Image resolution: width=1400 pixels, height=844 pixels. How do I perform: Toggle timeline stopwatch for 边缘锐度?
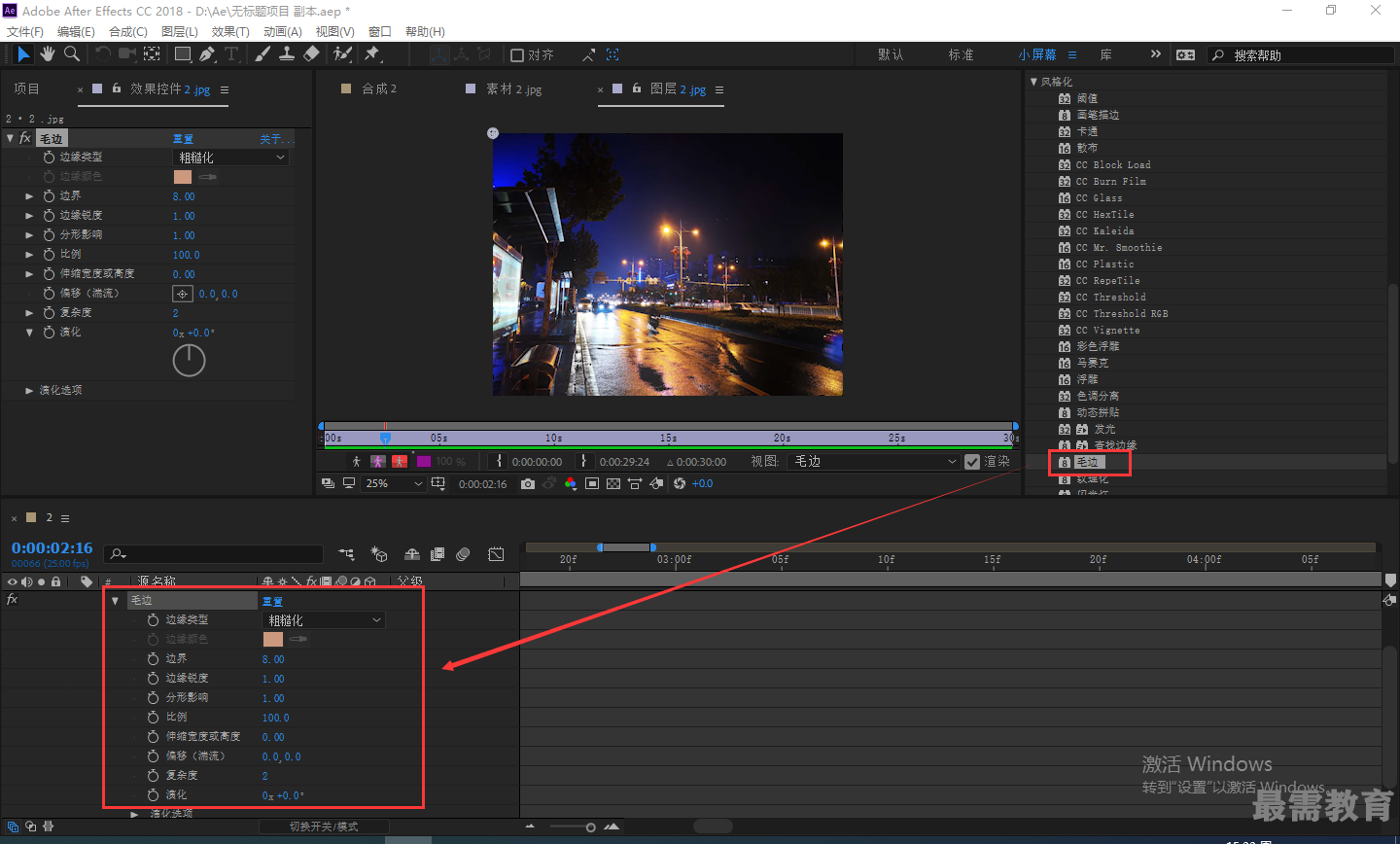click(153, 679)
